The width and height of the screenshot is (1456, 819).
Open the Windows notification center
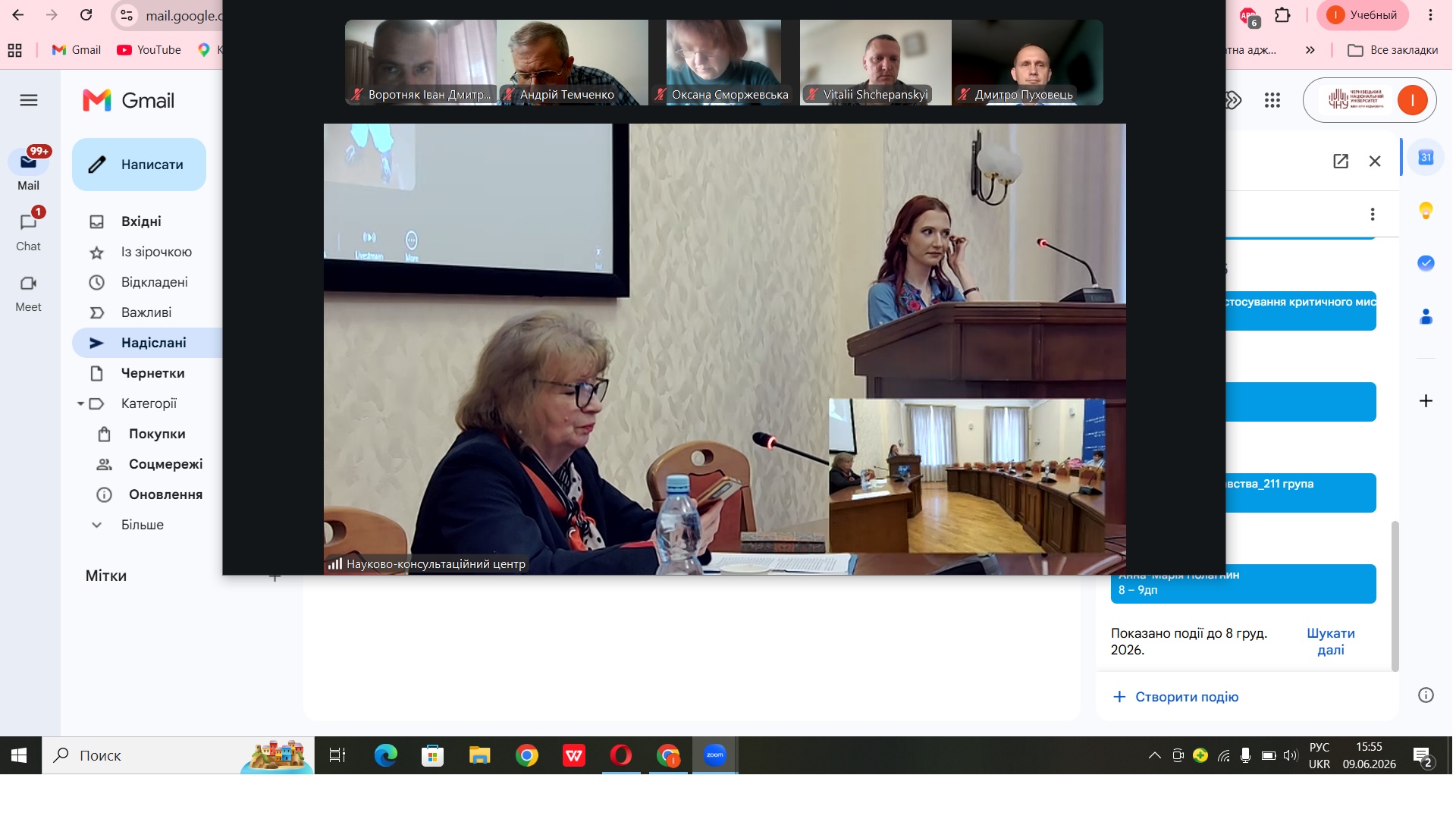[x=1423, y=755]
